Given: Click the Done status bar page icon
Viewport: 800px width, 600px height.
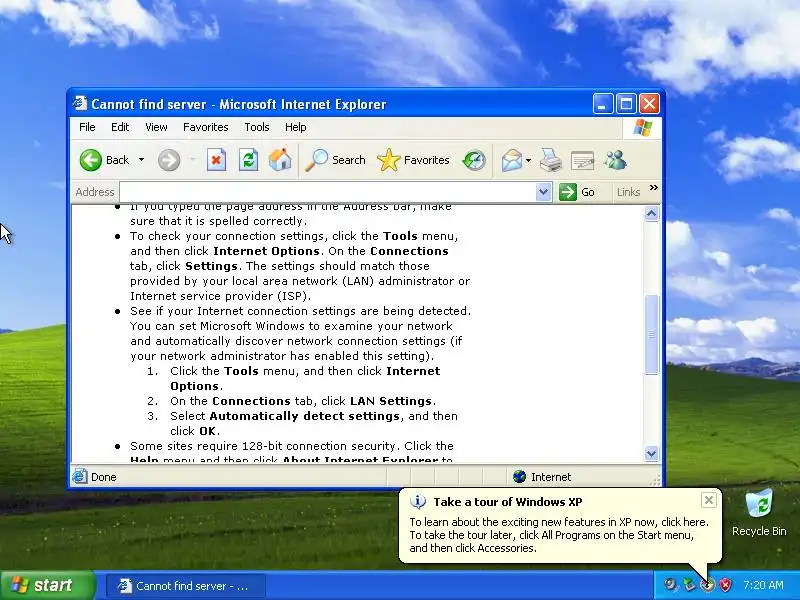Looking at the screenshot, I should point(80,477).
